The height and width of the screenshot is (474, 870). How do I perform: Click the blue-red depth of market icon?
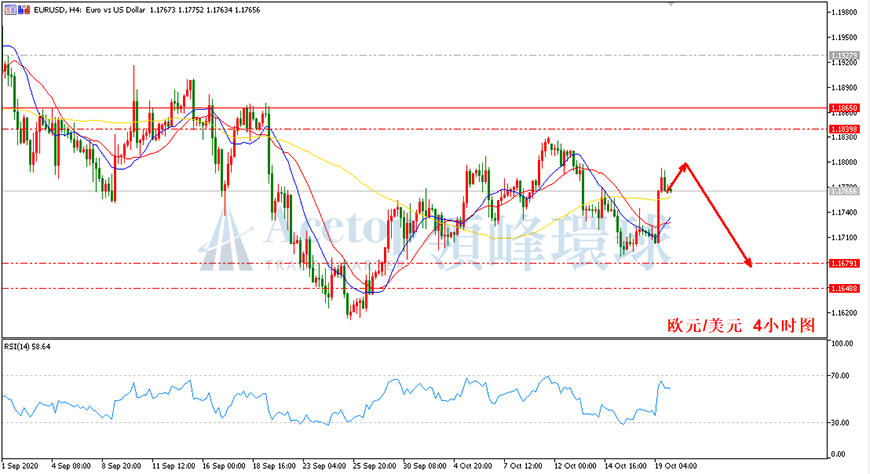pyautogui.click(x=24, y=9)
